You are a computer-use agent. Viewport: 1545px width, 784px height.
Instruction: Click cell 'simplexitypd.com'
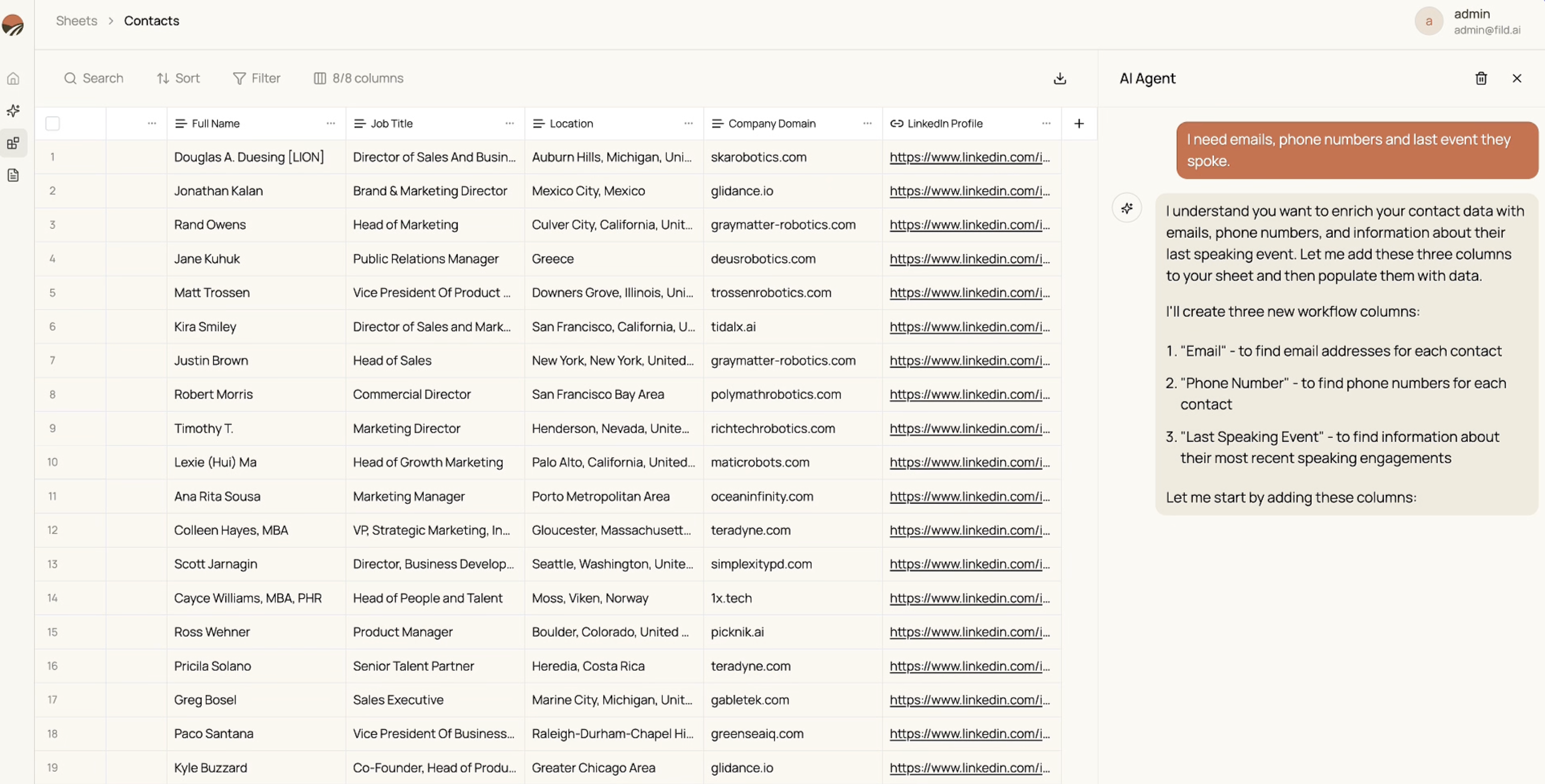click(x=793, y=564)
